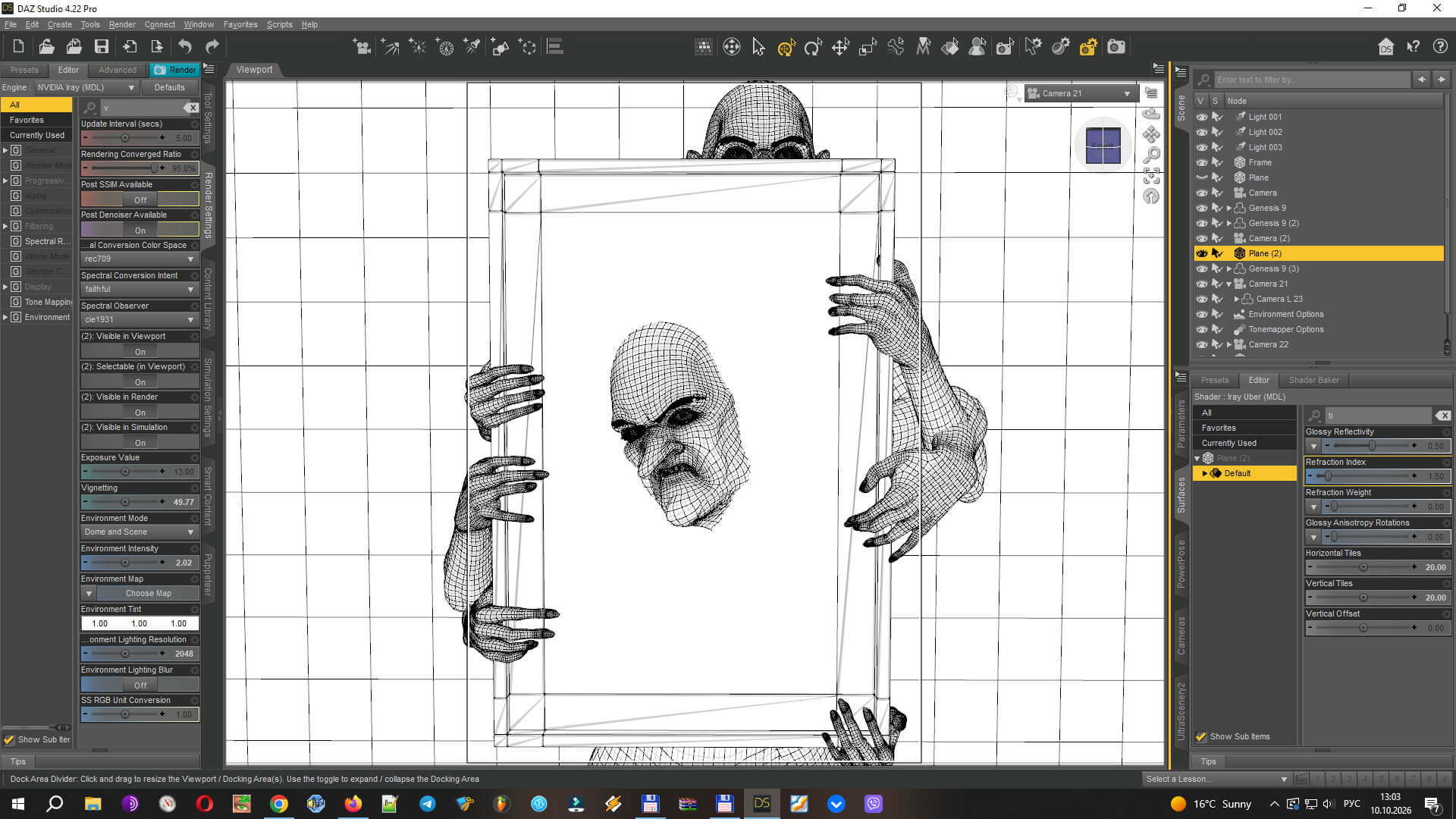Open the Camera 21 viewport camera dropdown
The image size is (1456, 819).
point(1081,93)
